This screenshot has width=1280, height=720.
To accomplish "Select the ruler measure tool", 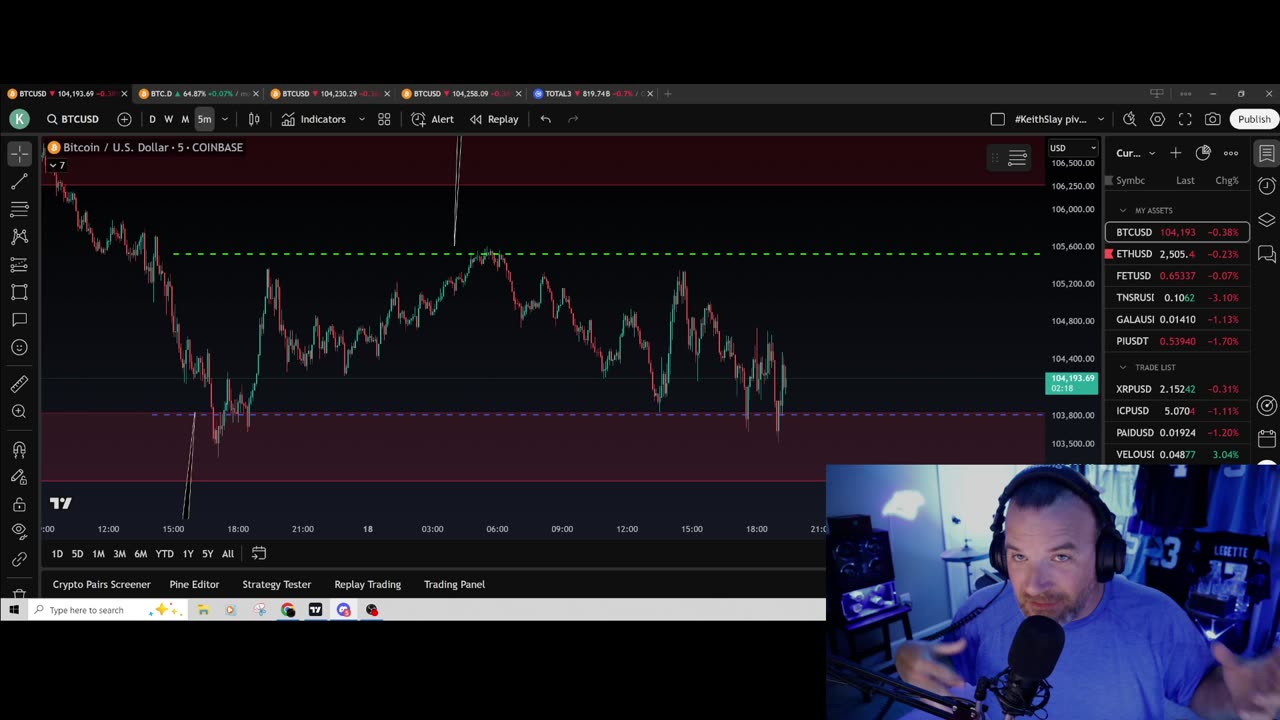I will point(19,384).
